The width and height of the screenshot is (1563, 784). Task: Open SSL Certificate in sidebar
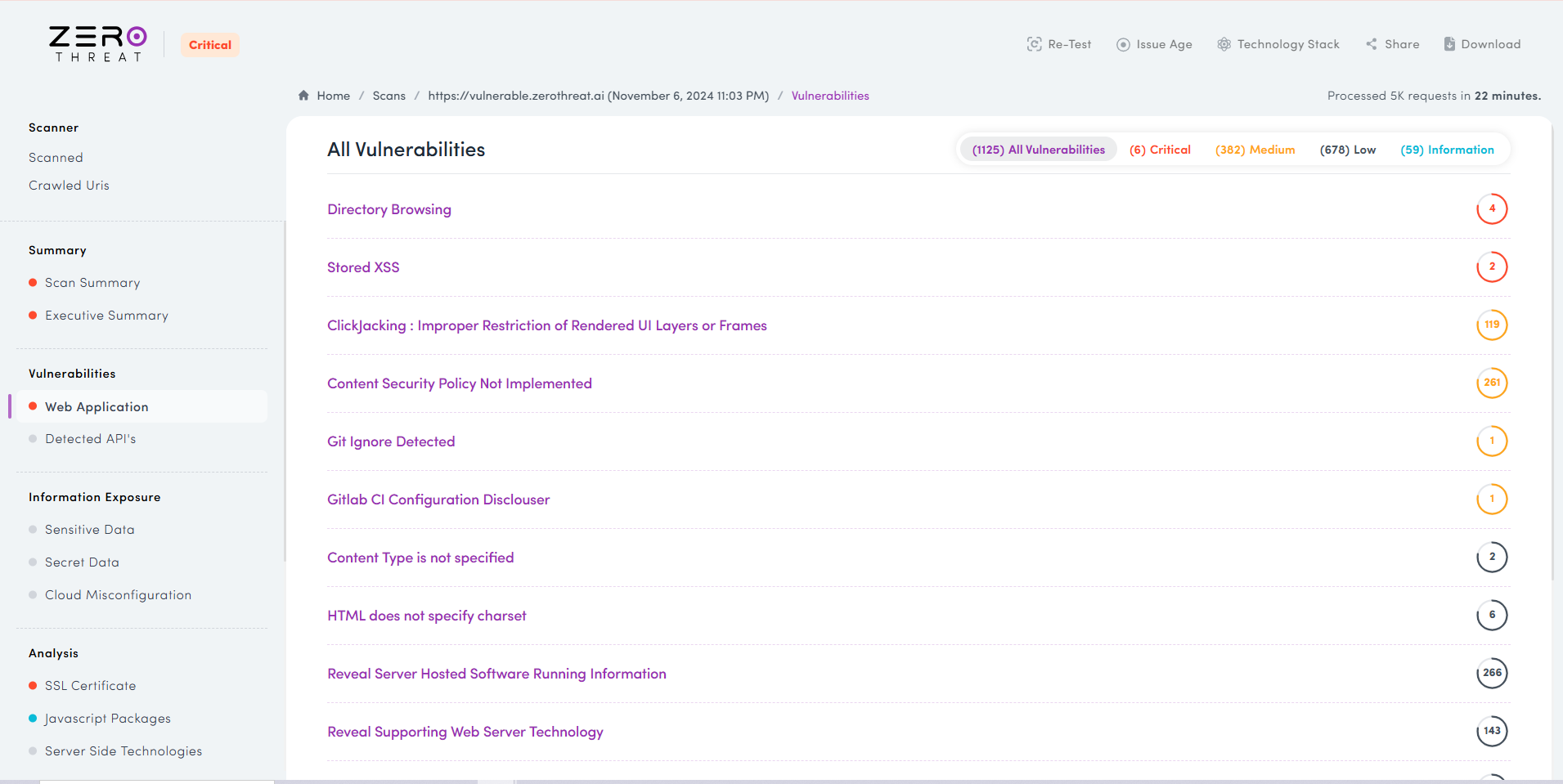click(90, 686)
